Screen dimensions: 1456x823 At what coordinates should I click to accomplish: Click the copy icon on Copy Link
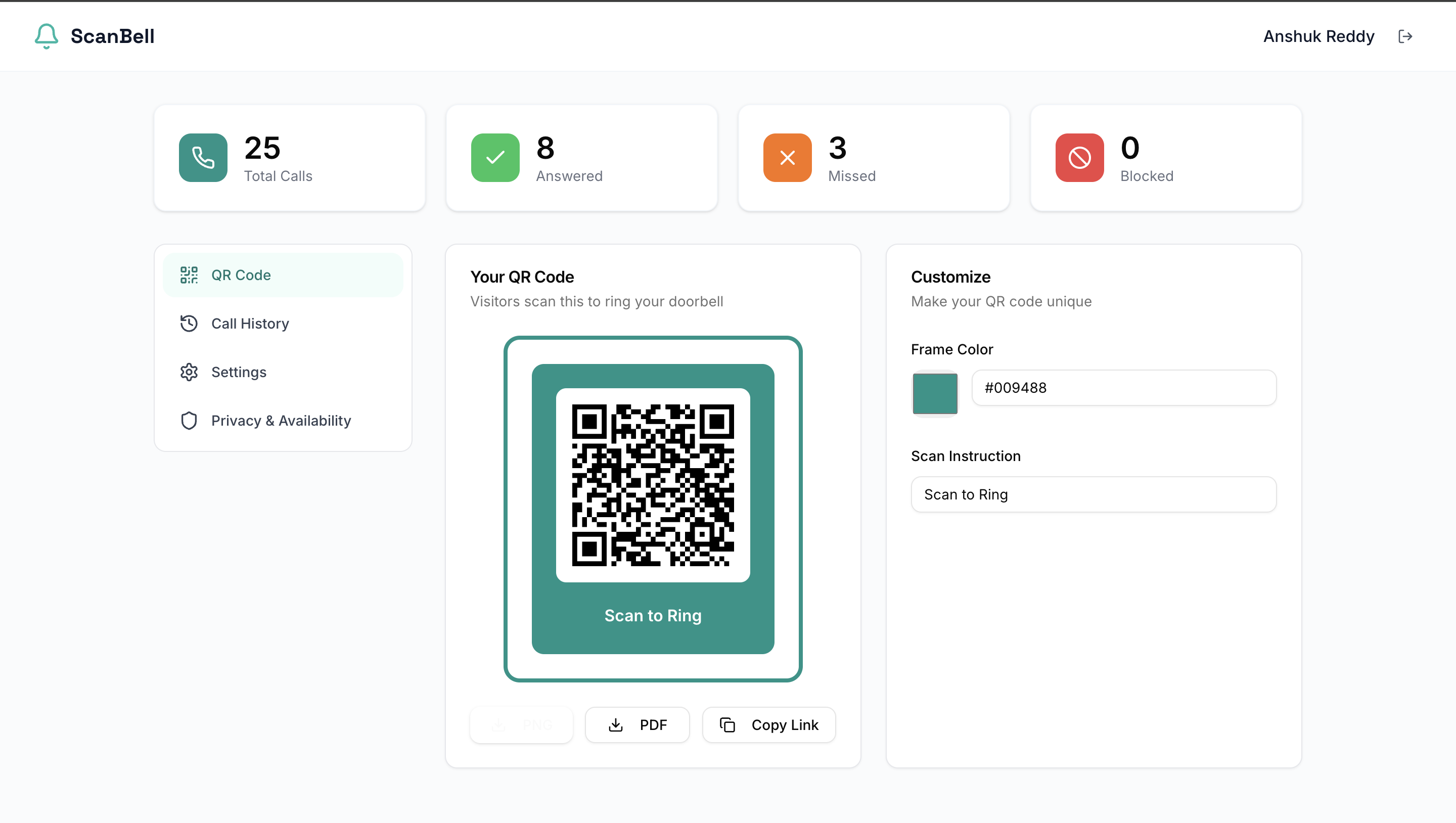coord(727,724)
